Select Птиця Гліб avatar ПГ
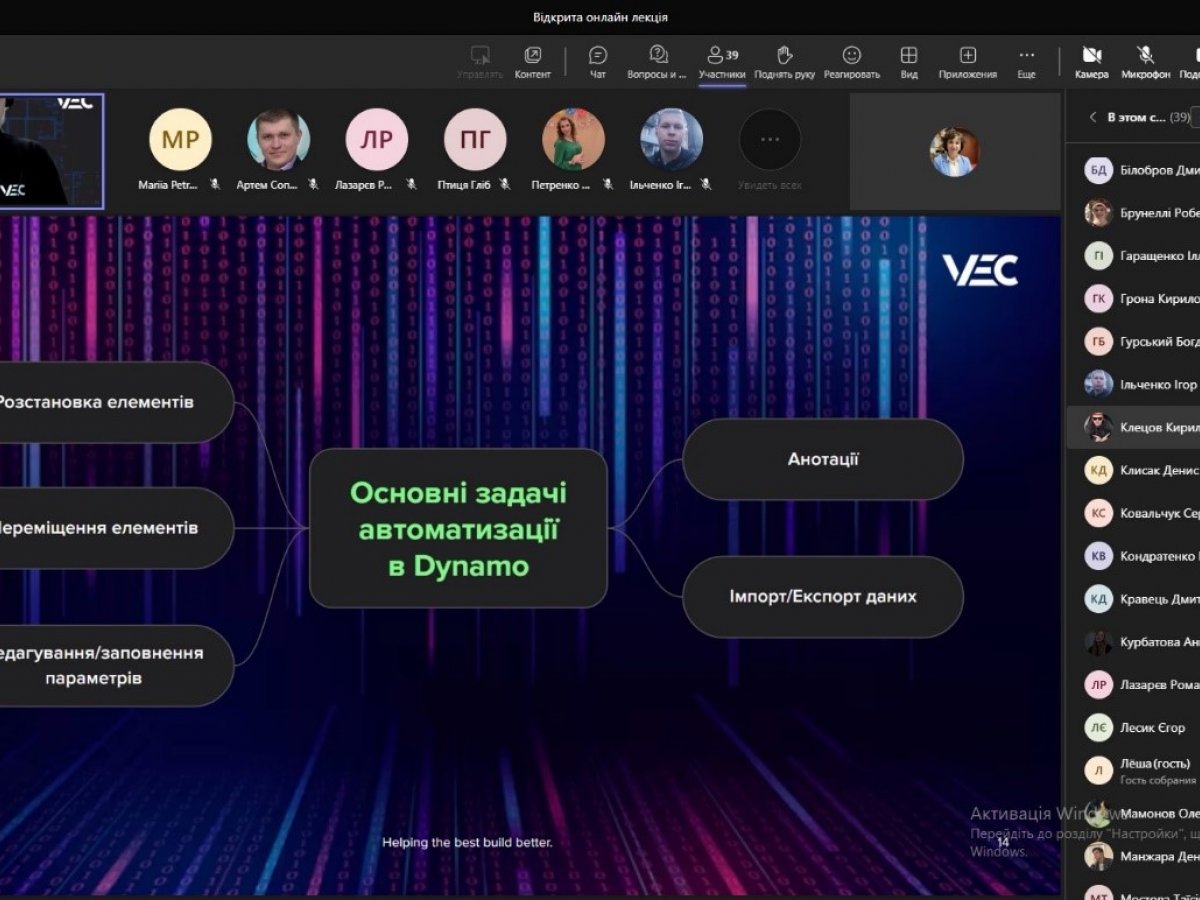1200x900 pixels. tap(475, 139)
